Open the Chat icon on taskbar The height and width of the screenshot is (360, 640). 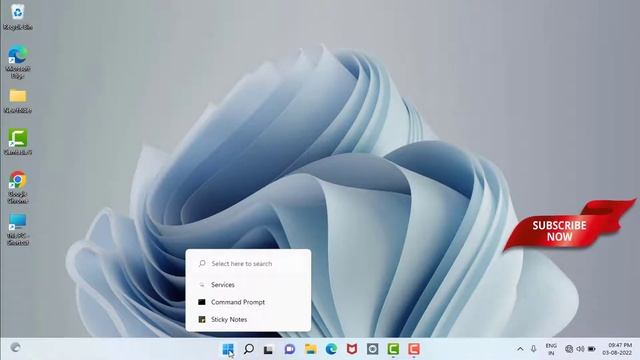click(x=290, y=349)
